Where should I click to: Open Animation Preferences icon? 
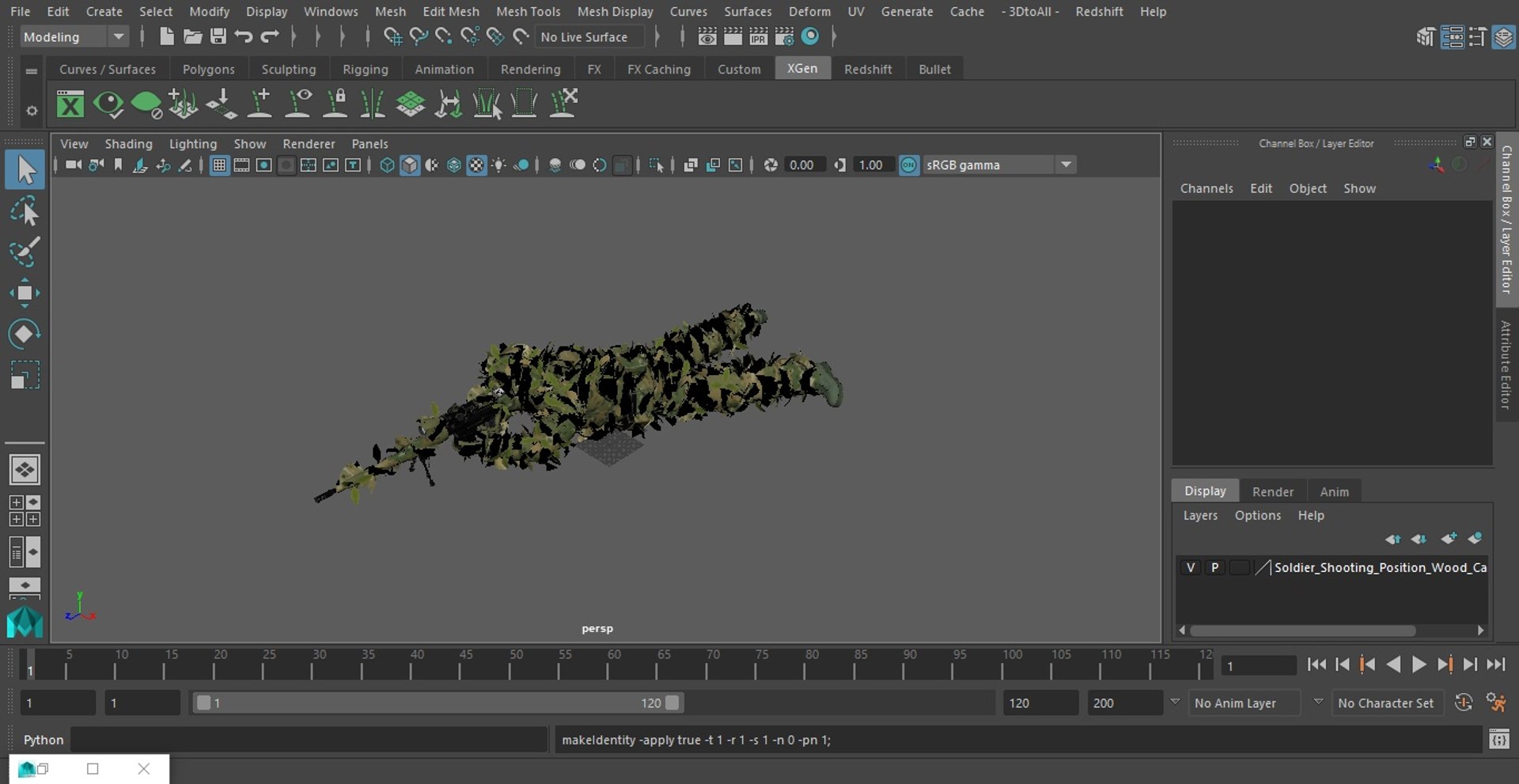1496,703
